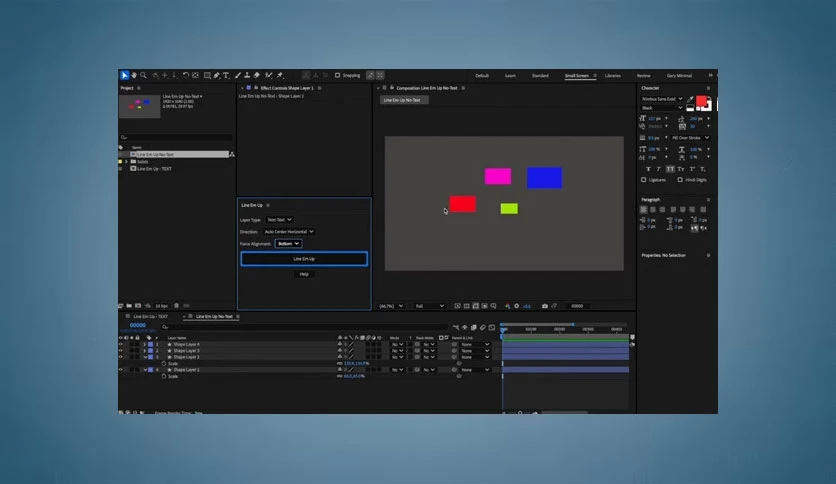Switch to the Libraries workspace
This screenshot has width=836, height=484.
[x=613, y=76]
